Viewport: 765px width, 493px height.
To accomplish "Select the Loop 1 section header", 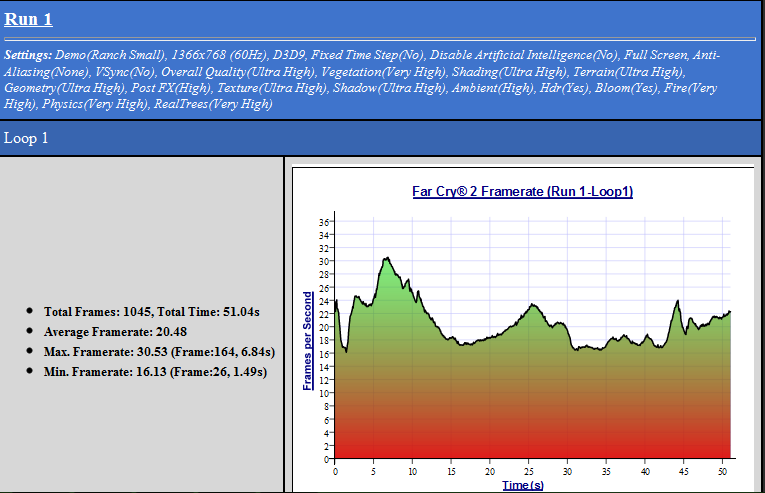I will point(26,138).
